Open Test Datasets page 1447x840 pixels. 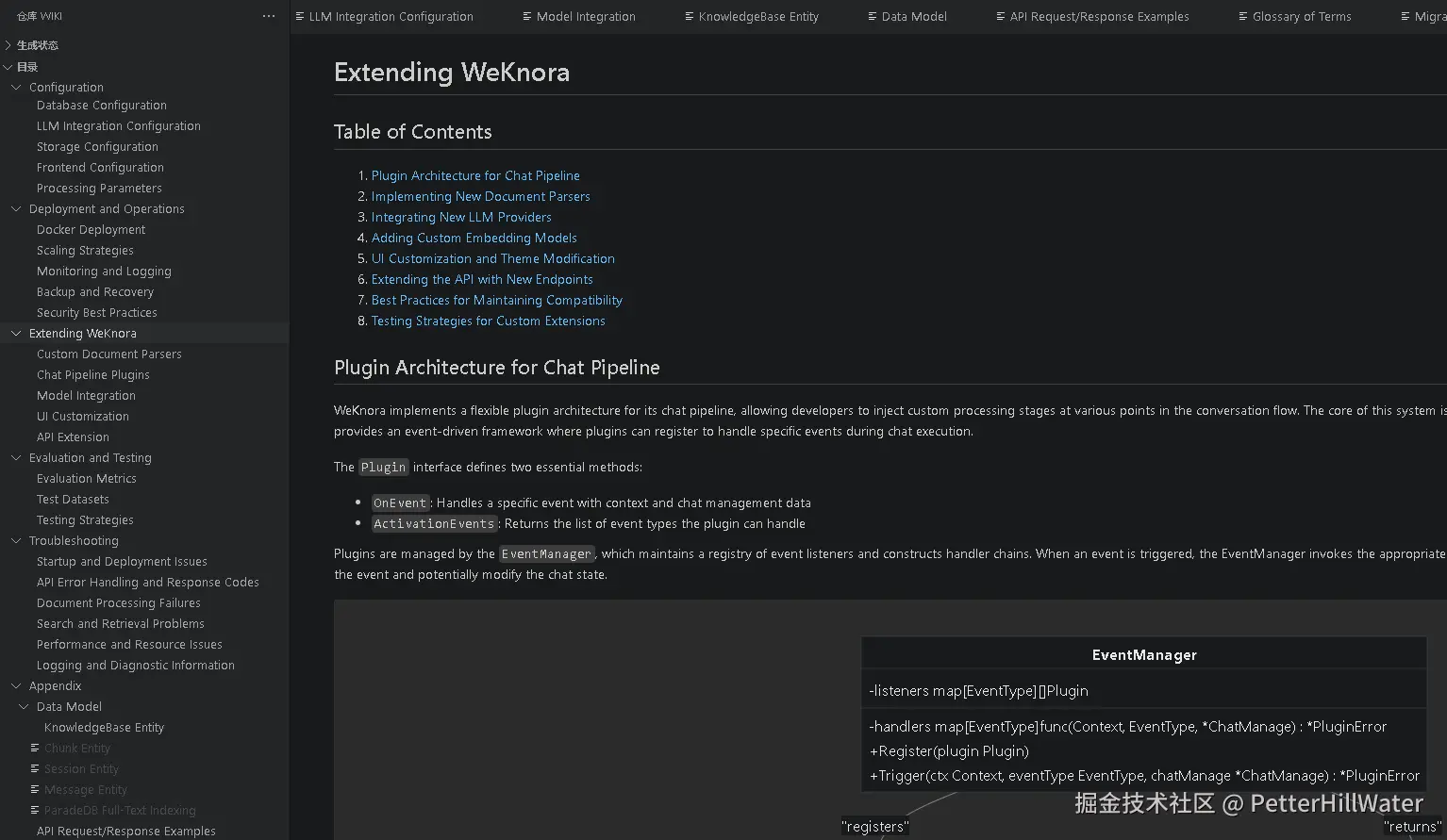73,500
